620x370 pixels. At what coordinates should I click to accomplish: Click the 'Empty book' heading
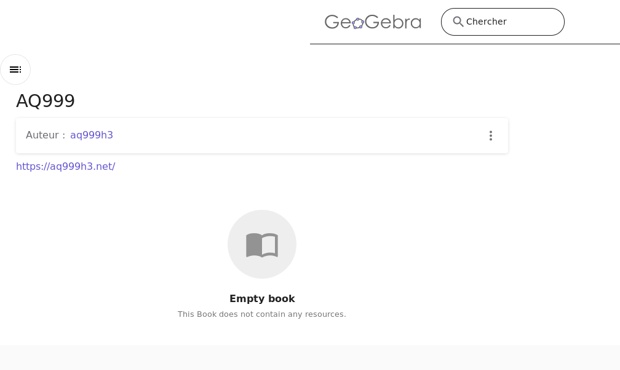click(262, 298)
